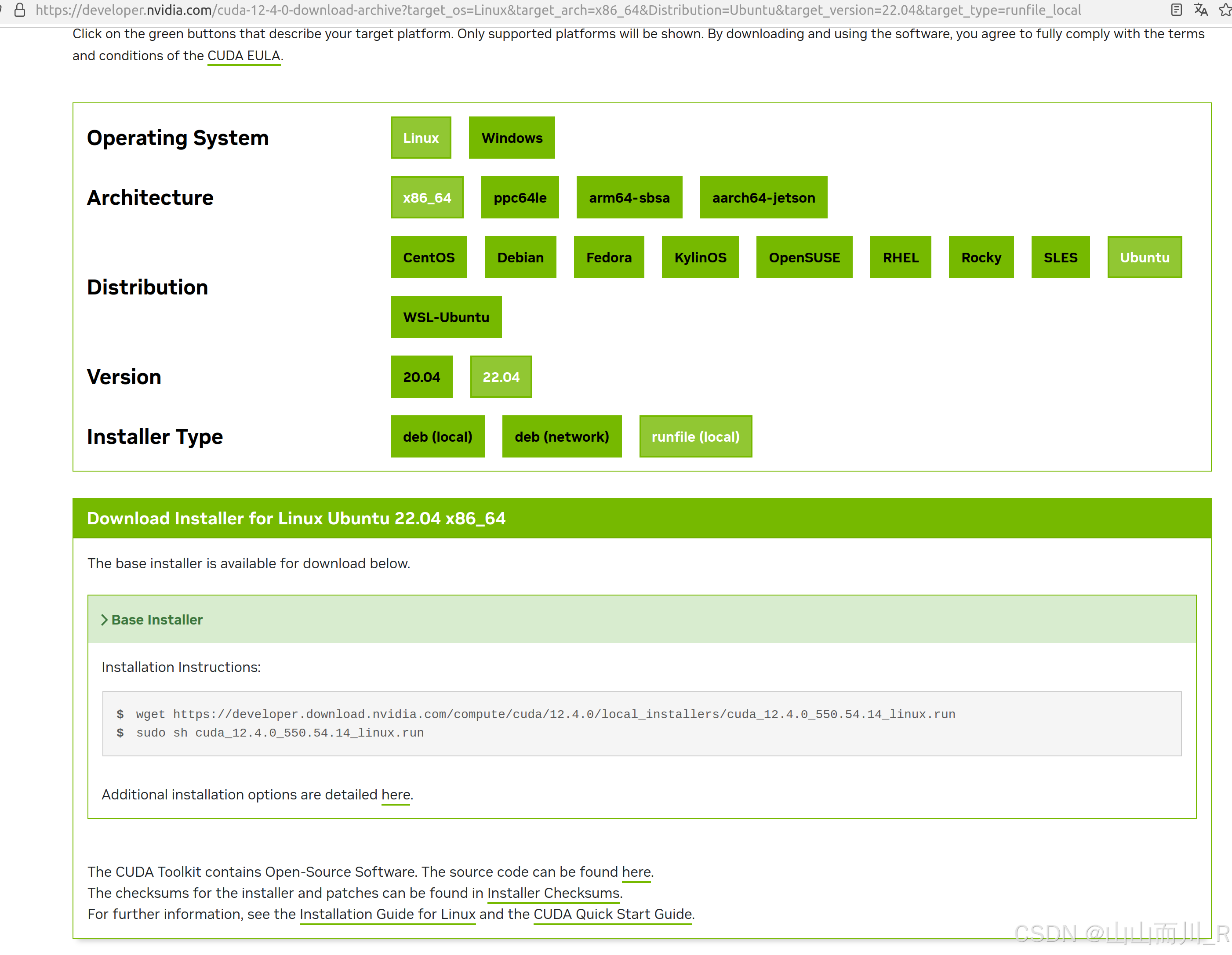This screenshot has width=1232, height=955.
Task: Choose arm64-sbsa architecture
Action: [x=629, y=197]
